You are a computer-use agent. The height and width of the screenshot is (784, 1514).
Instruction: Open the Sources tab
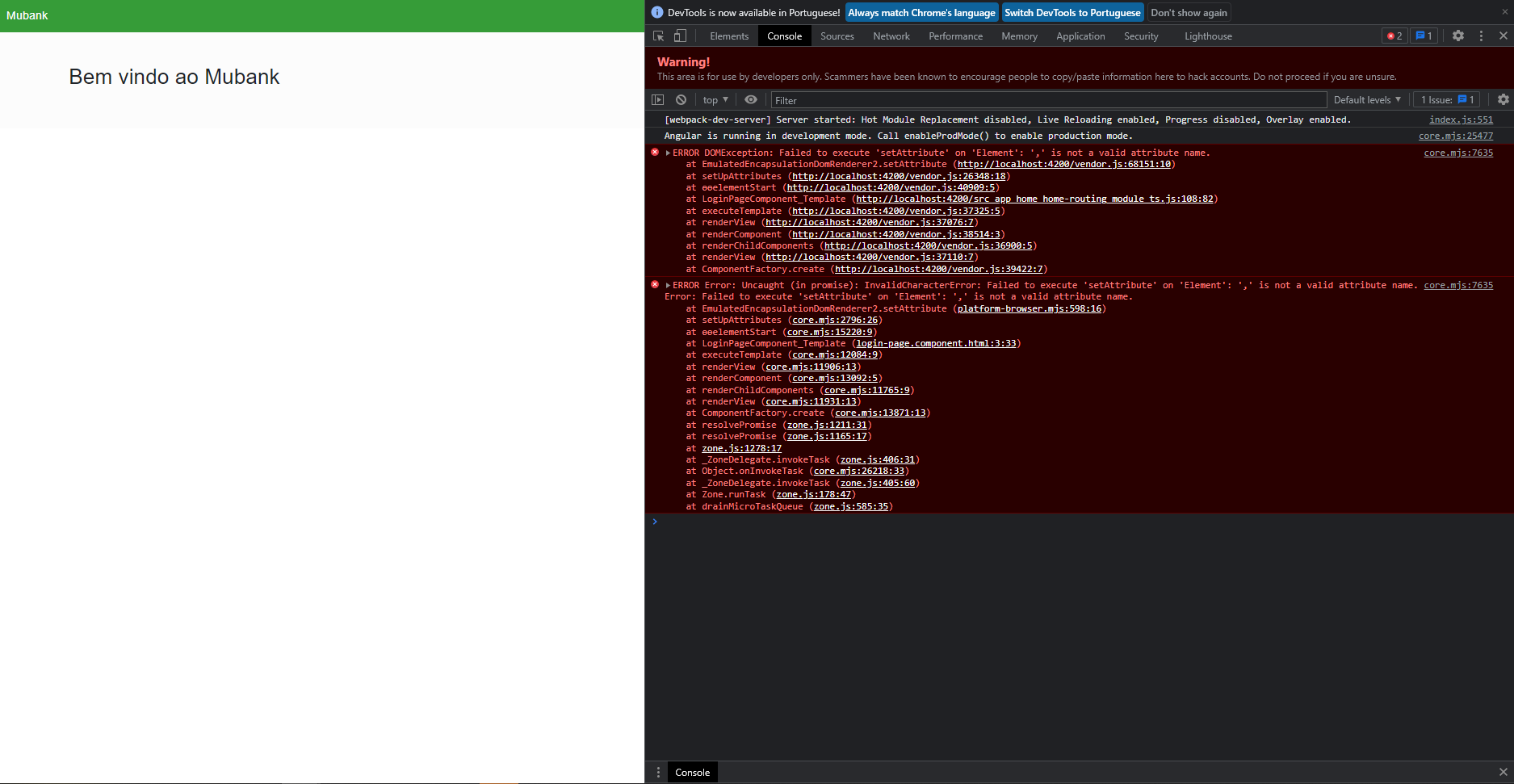click(x=837, y=36)
